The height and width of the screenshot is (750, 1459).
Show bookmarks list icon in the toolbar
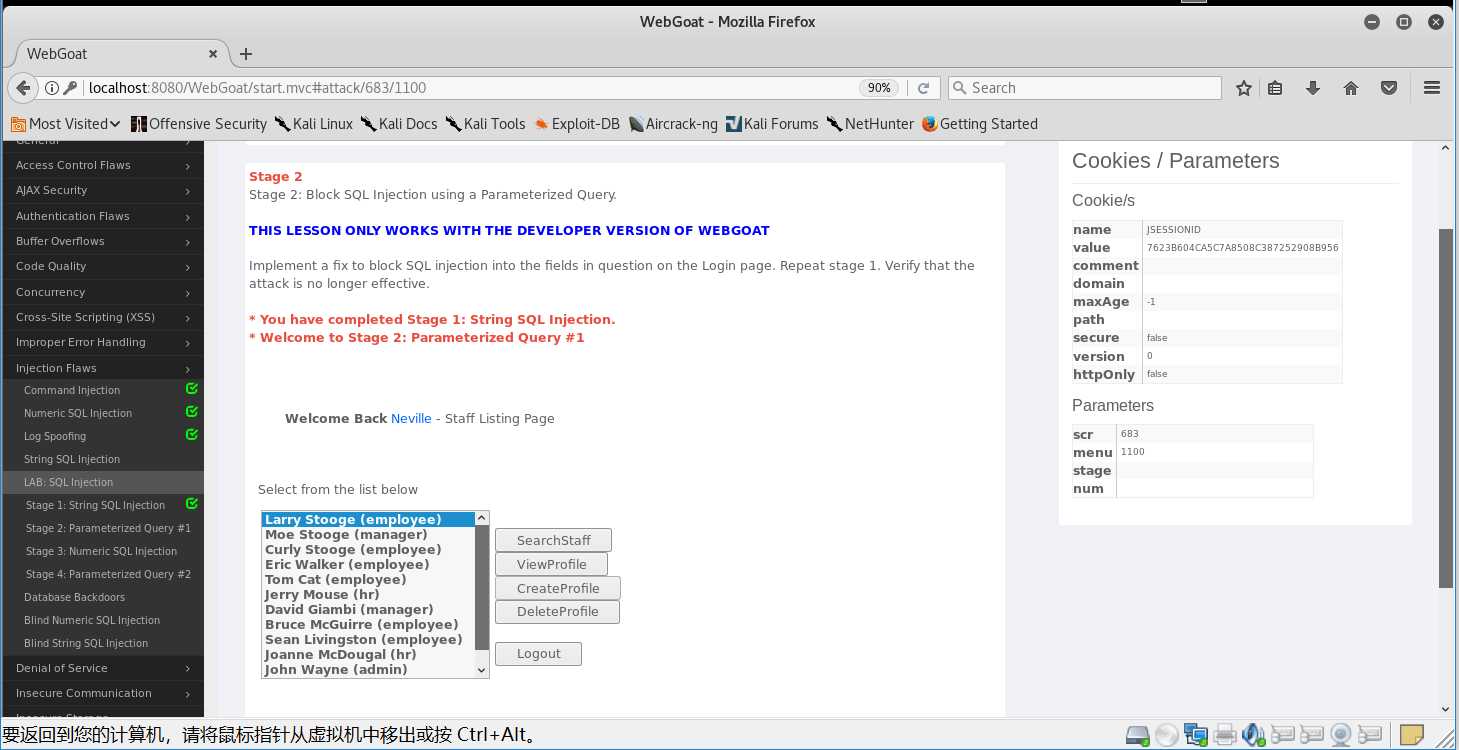tap(1275, 88)
